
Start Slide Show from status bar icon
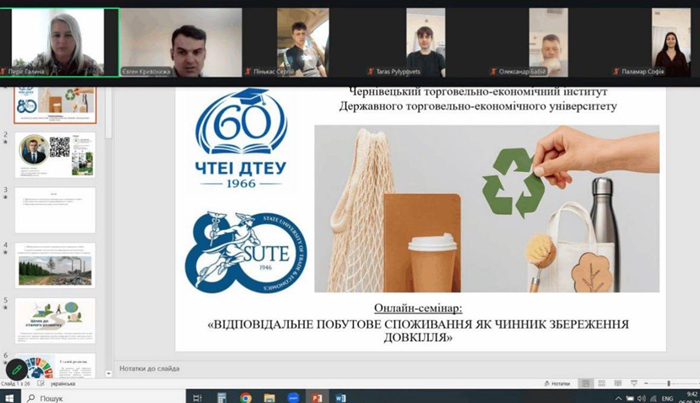634,383
